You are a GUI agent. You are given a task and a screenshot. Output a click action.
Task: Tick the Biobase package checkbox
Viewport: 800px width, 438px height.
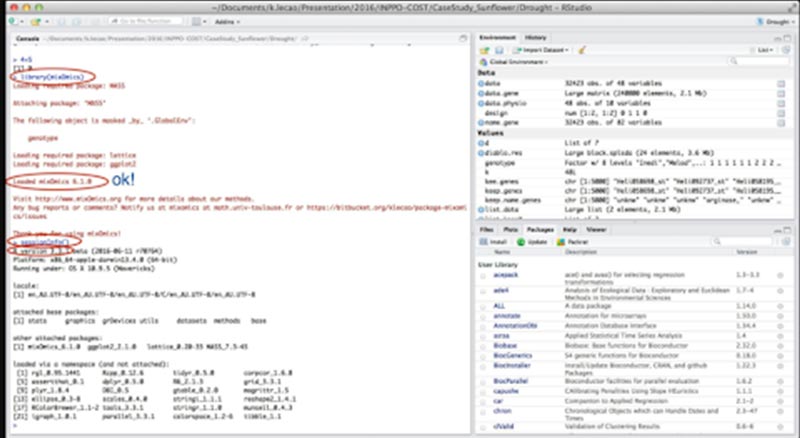483,346
